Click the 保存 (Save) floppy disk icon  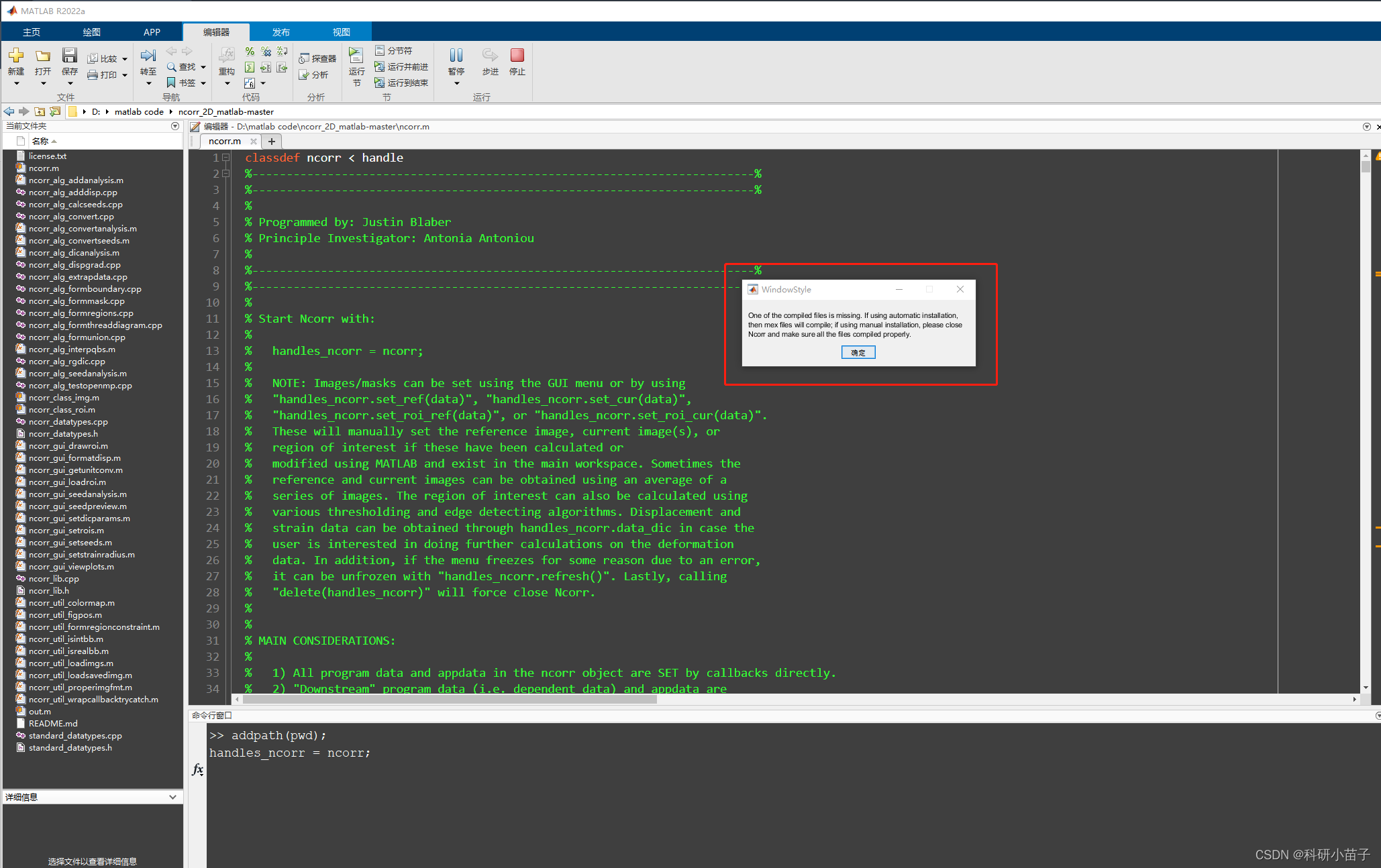(x=70, y=56)
